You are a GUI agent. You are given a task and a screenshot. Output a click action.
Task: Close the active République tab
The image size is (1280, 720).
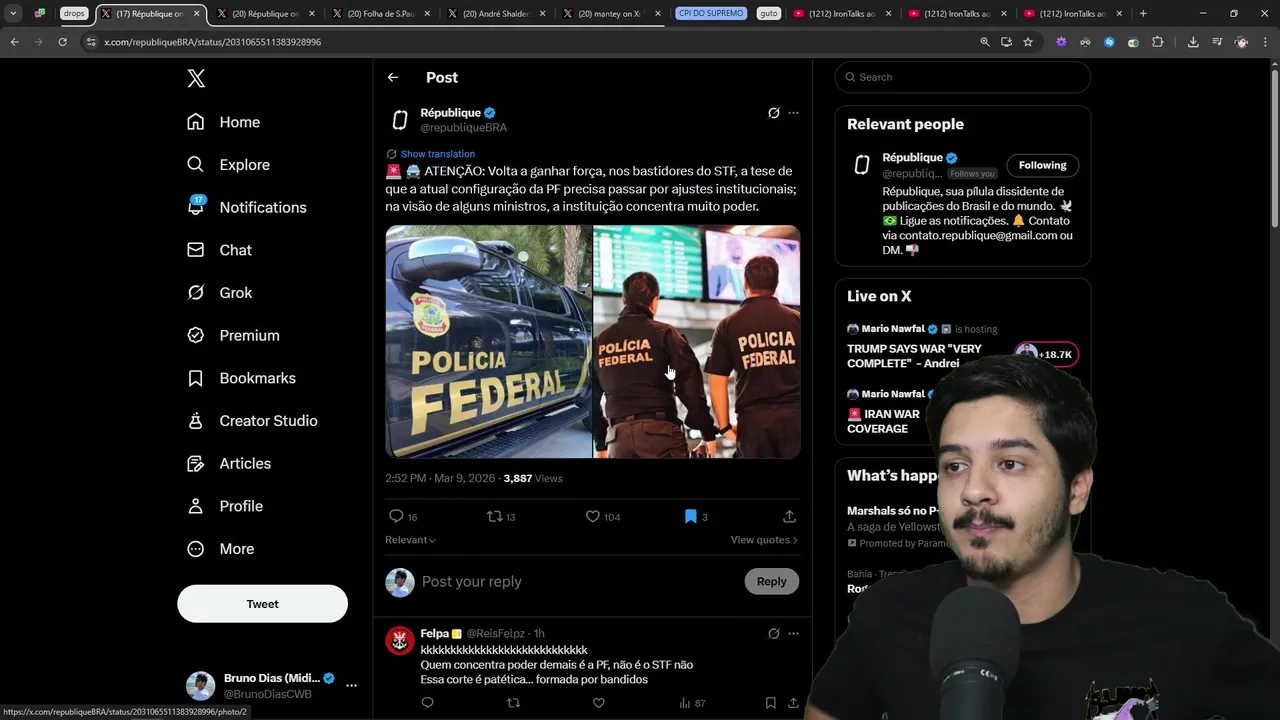[x=197, y=14]
